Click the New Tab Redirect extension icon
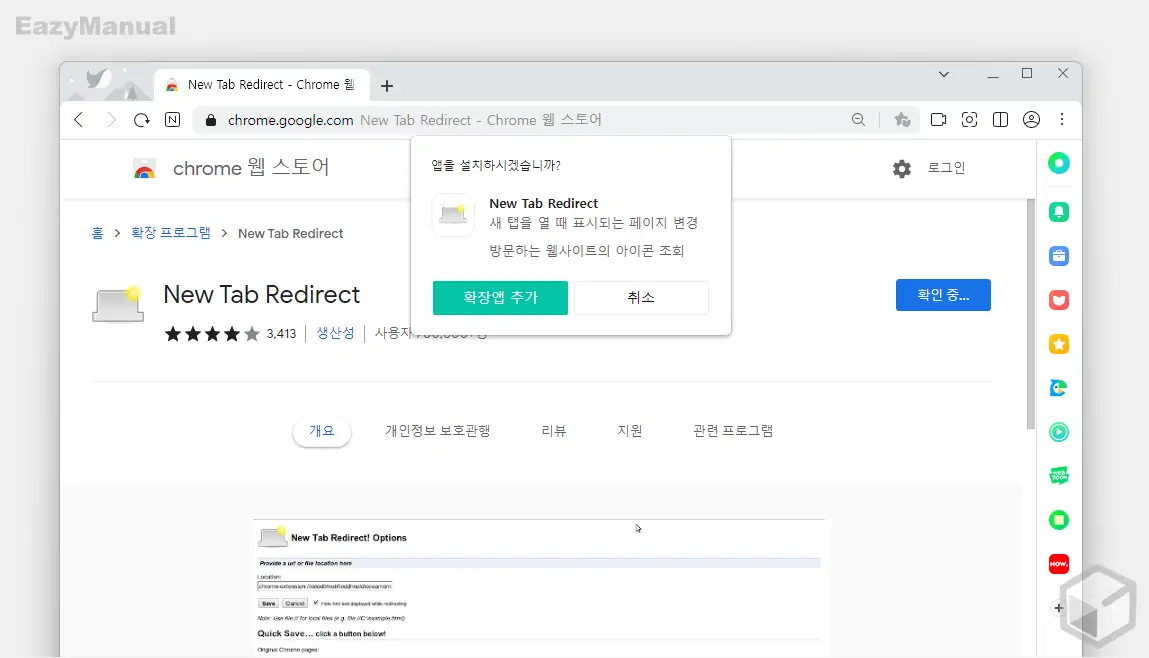Image resolution: width=1149 pixels, height=658 pixels. click(117, 303)
